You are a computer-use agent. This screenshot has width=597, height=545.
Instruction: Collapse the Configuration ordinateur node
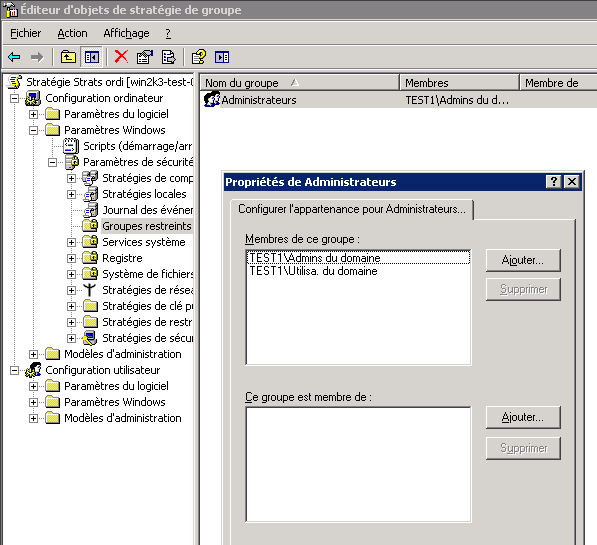point(14,98)
